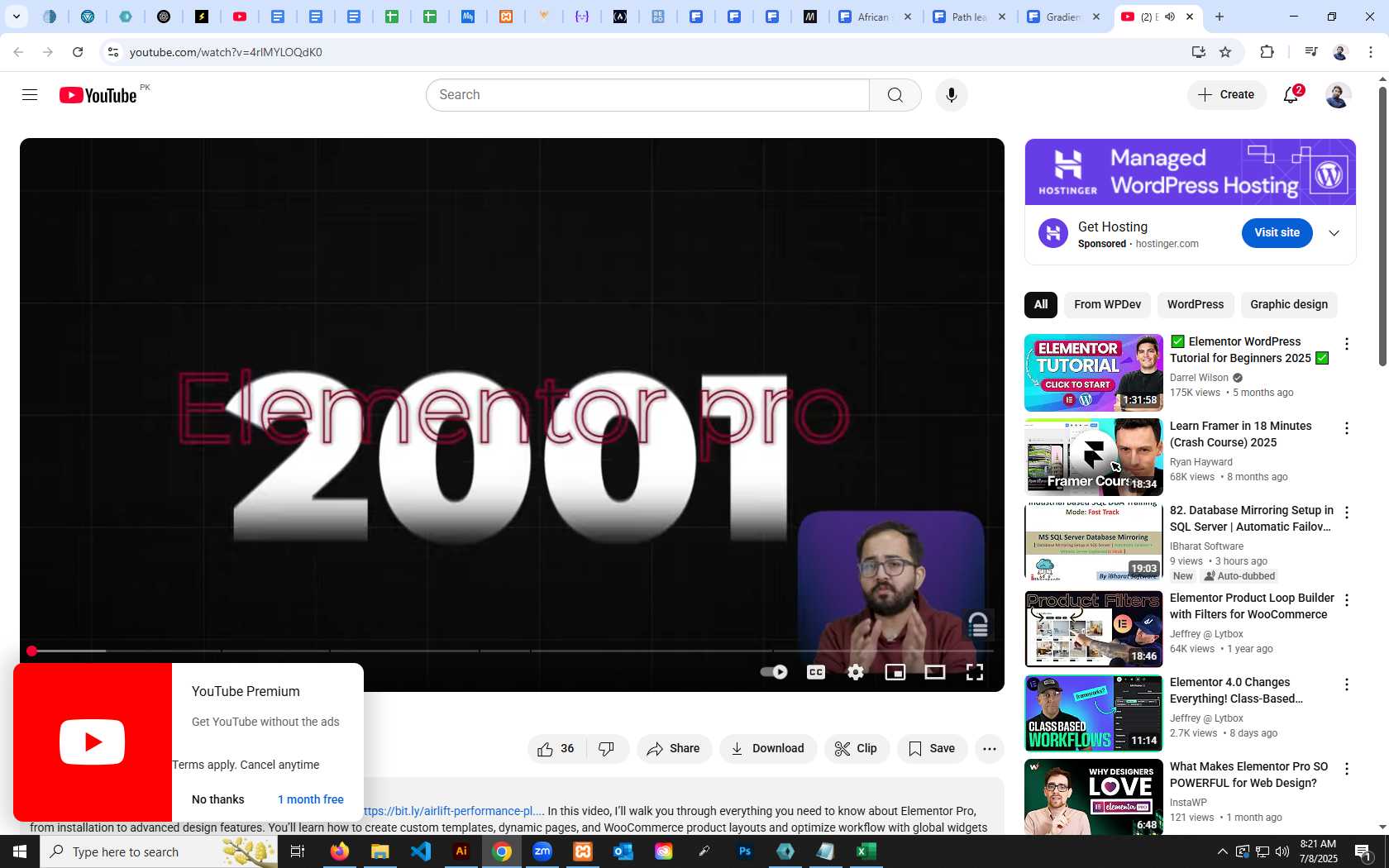Save video to a playlist
The height and width of the screenshot is (868, 1389).
click(x=932, y=749)
